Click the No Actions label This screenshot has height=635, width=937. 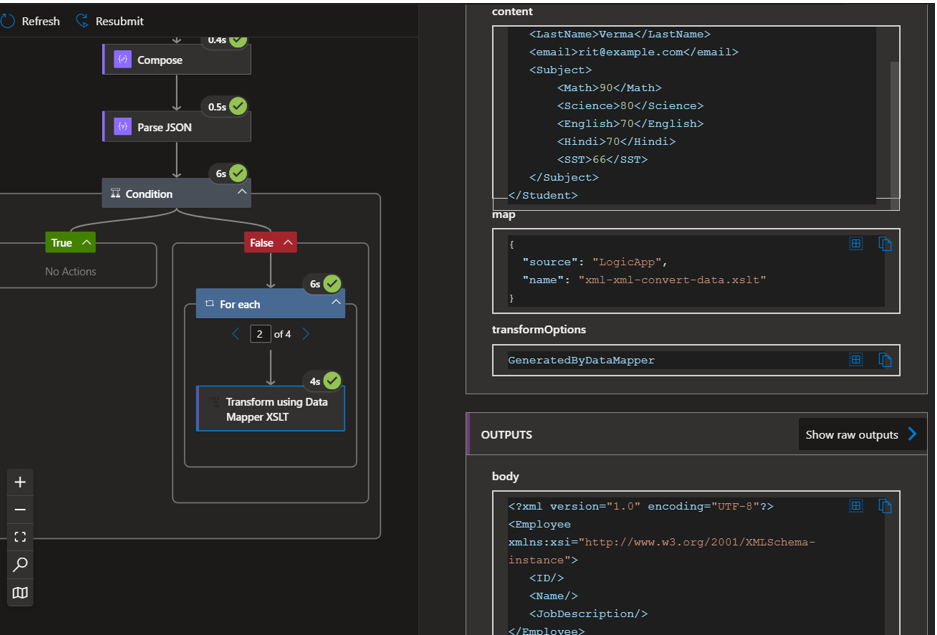click(71, 271)
